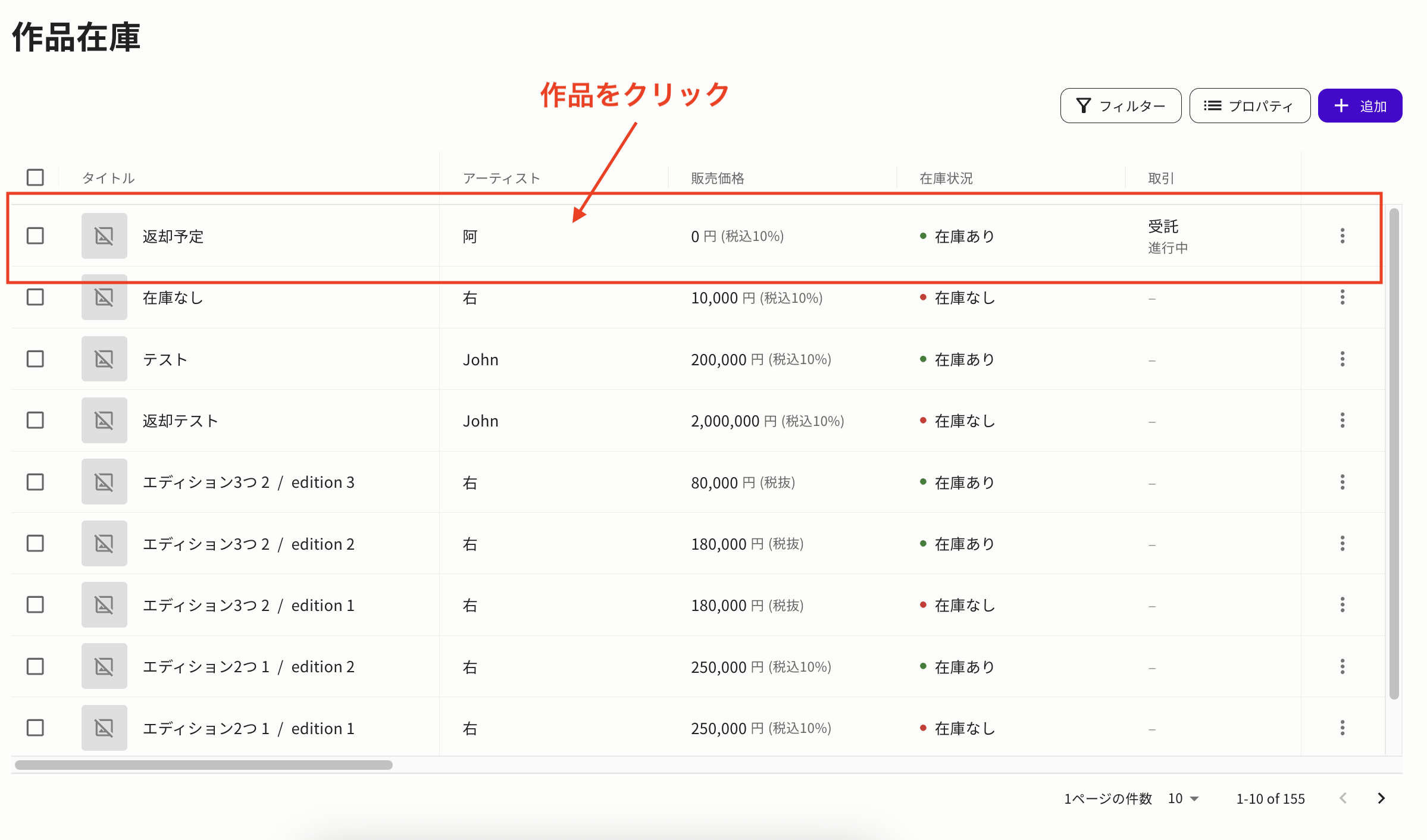The width and height of the screenshot is (1427, 840).
Task: Click the purple 追加 button
Action: (x=1360, y=106)
